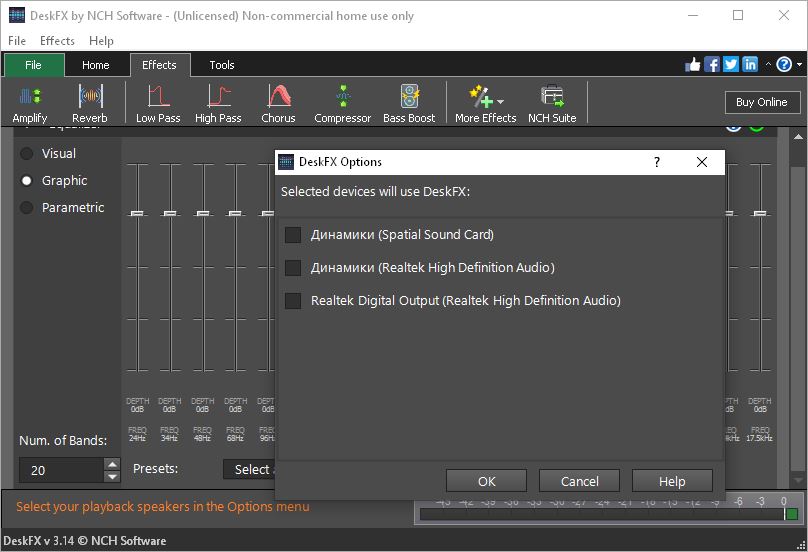The image size is (808, 552).
Task: Click 'DeskFX v 3.14 © NCH Software' status text
Action: [x=85, y=541]
